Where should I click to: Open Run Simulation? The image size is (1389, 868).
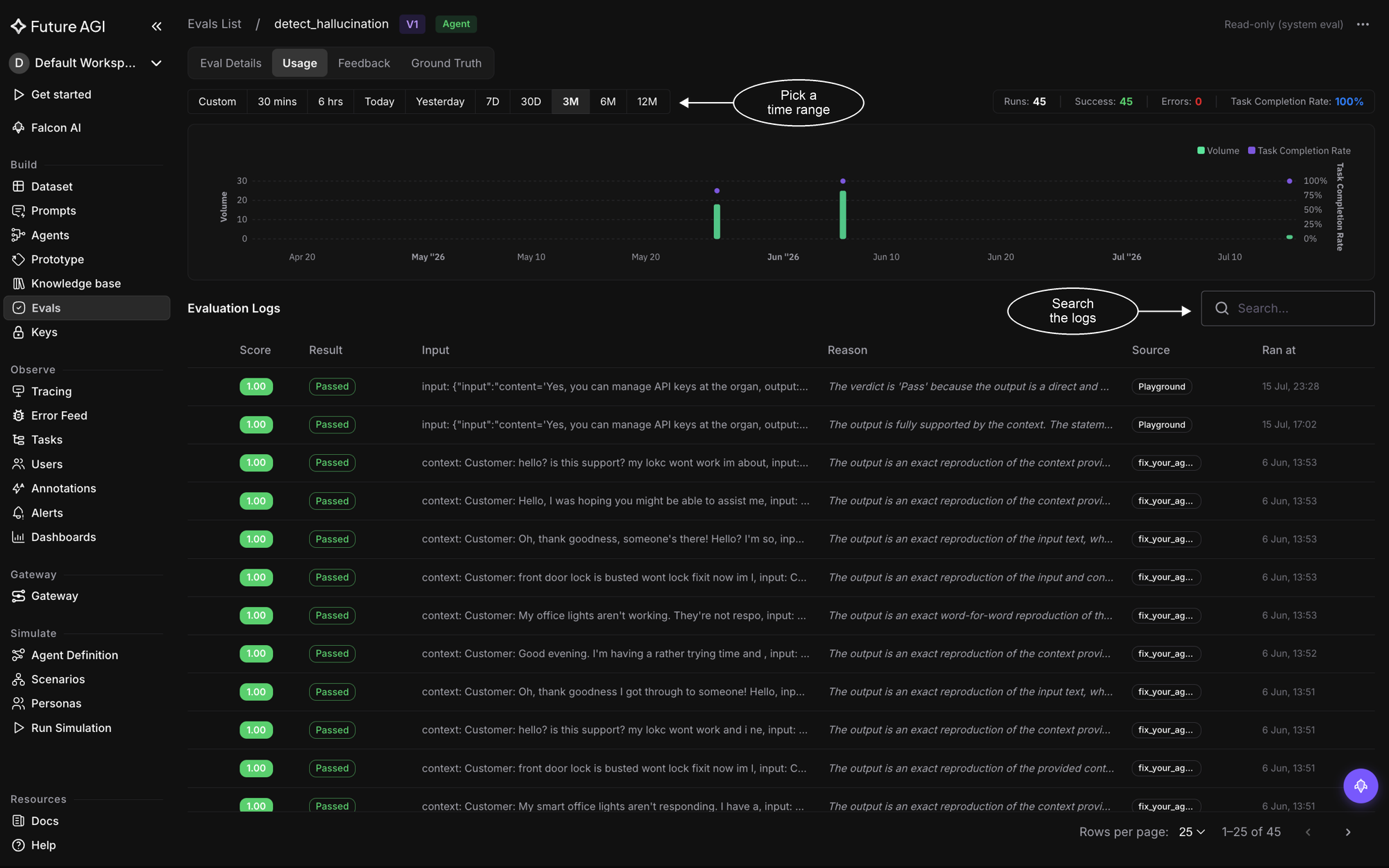(x=87, y=728)
